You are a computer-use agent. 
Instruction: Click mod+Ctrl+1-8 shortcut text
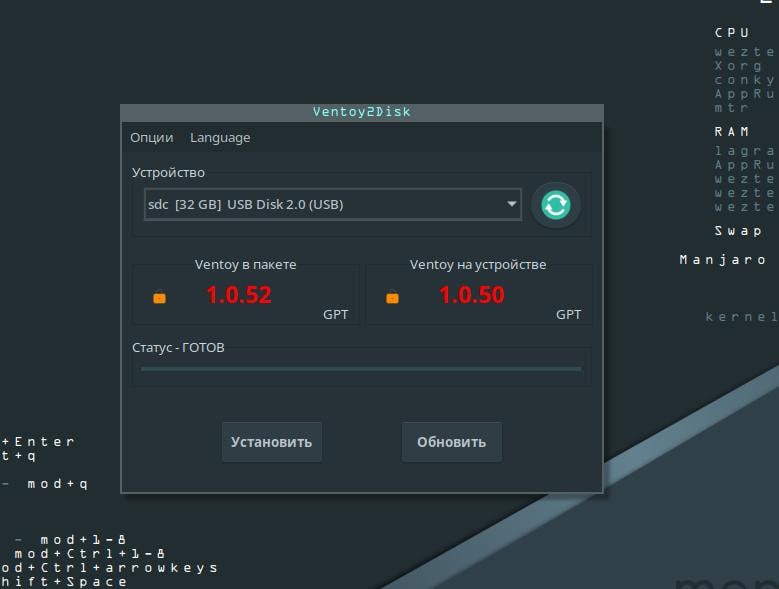tap(90, 554)
